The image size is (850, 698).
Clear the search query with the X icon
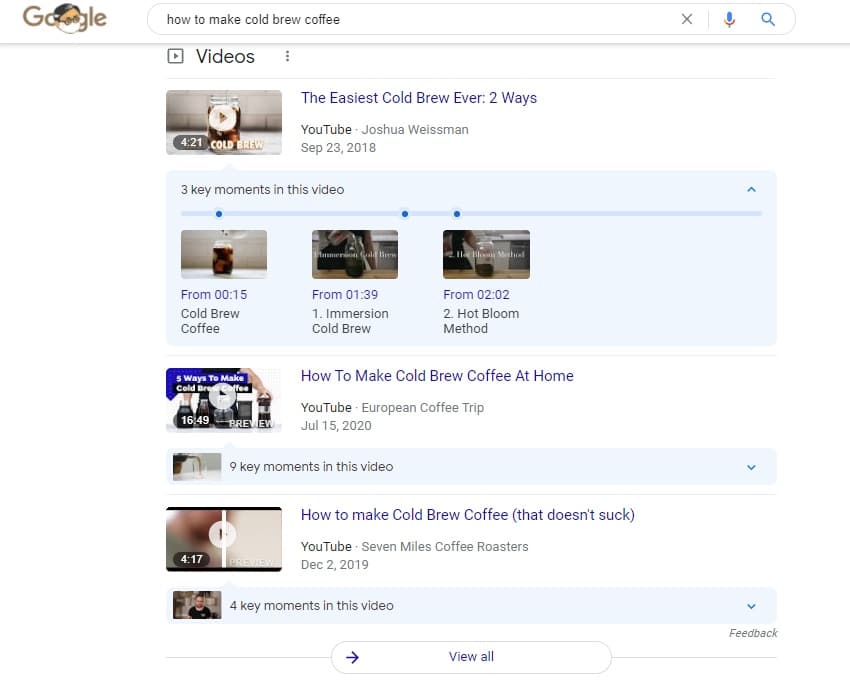coord(687,19)
